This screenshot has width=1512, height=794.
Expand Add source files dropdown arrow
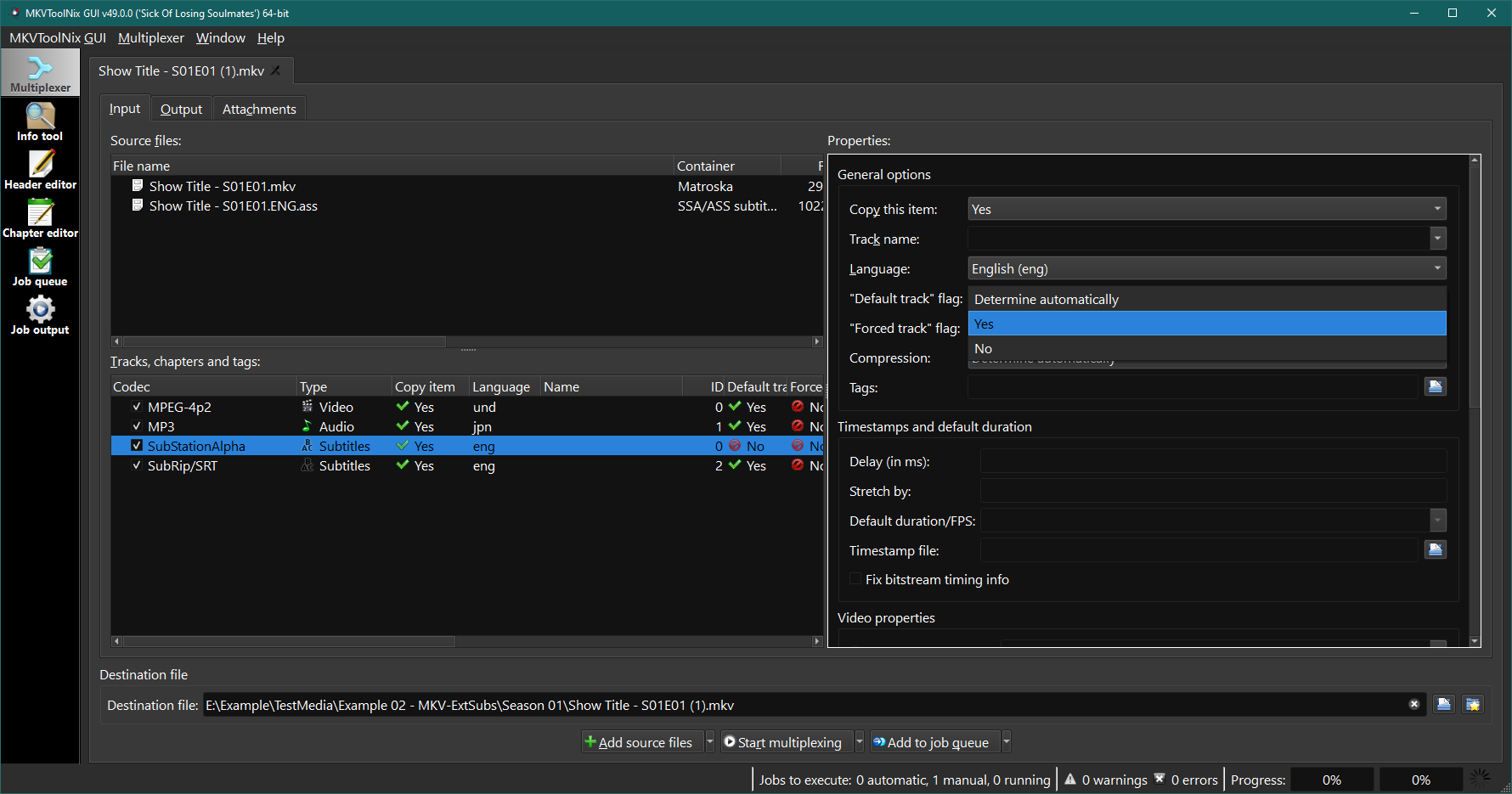coord(709,741)
